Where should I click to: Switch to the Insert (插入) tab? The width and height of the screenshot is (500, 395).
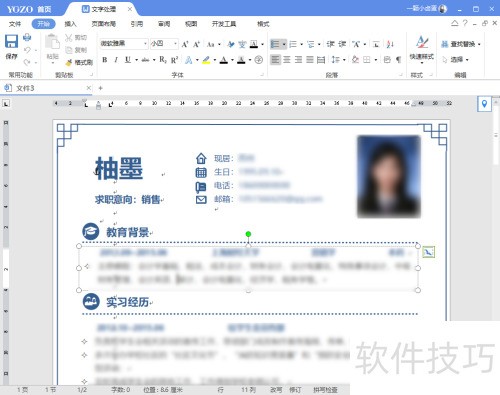(x=70, y=24)
